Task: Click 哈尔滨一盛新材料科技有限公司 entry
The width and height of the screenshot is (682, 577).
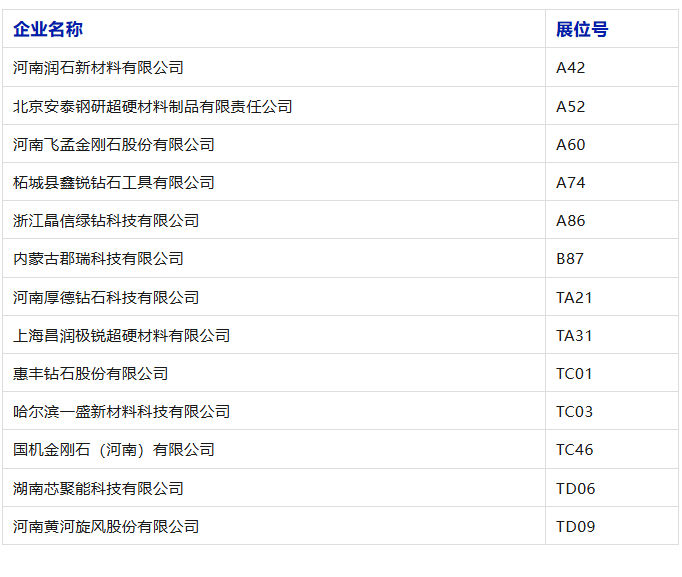Action: (122, 411)
